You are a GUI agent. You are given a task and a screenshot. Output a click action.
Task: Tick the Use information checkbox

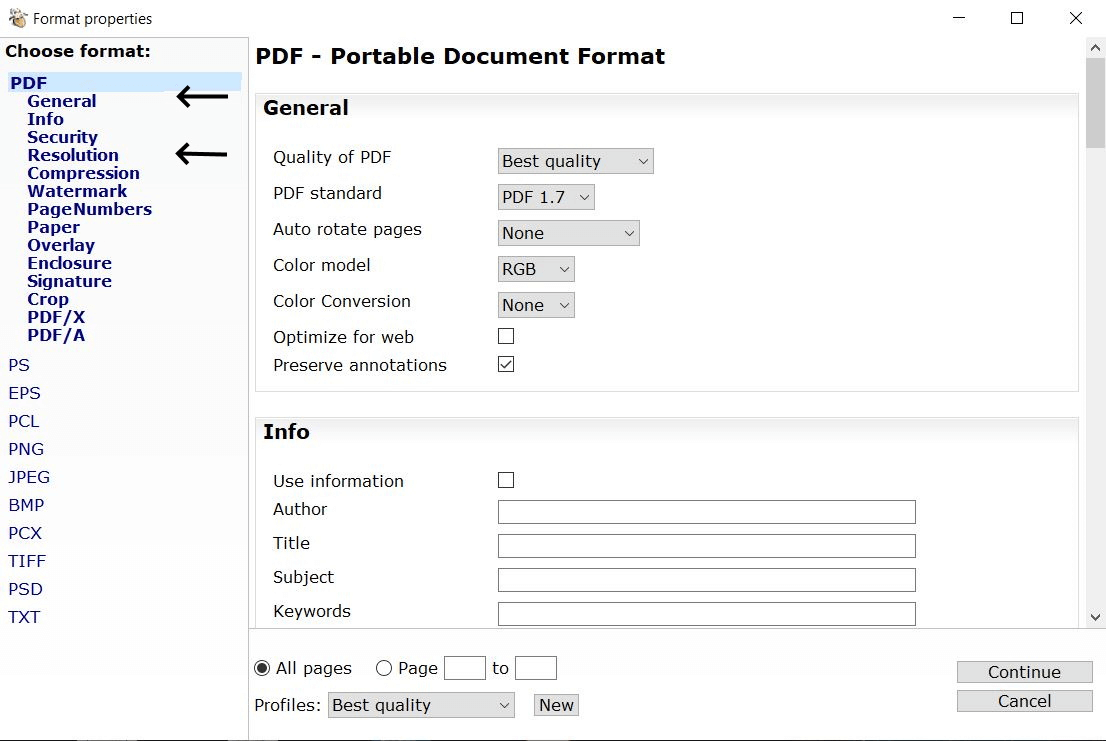[506, 481]
